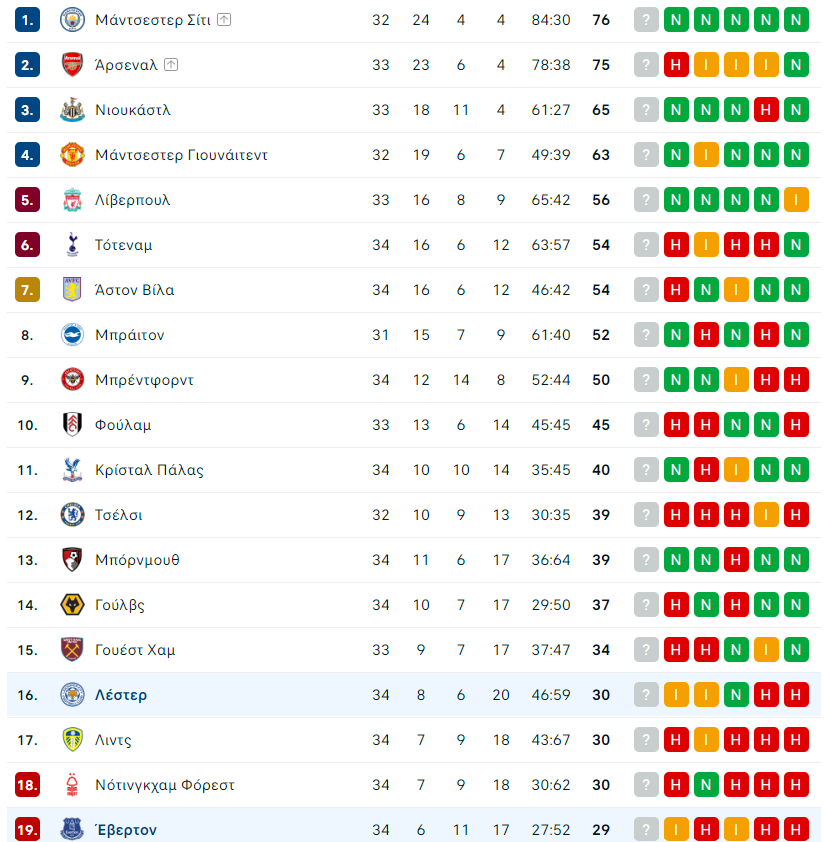This screenshot has height=842, width=826.
Task: Click Liverpool's orange draw form badge
Action: coord(797,200)
